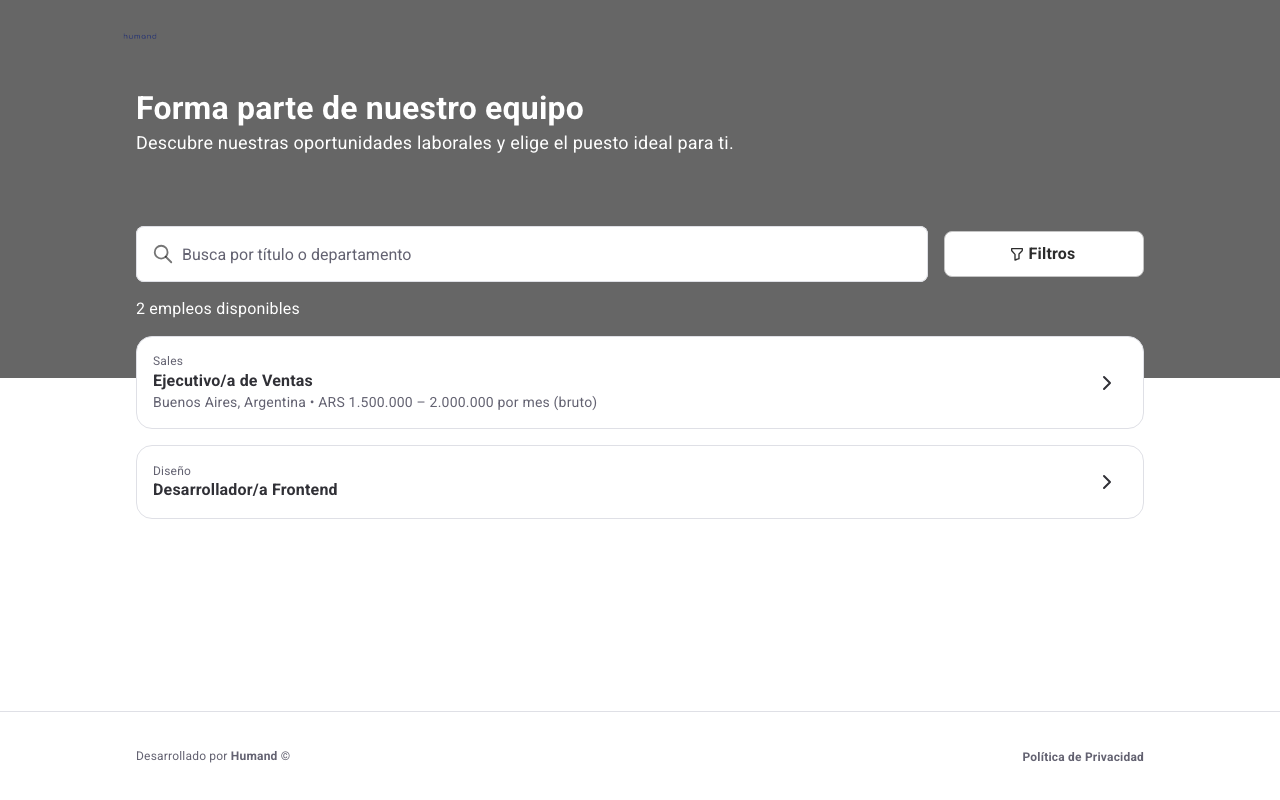Click the 'Forma parte de nuestro equipo' heading
Screen dimensions: 1280x800
pos(360,108)
